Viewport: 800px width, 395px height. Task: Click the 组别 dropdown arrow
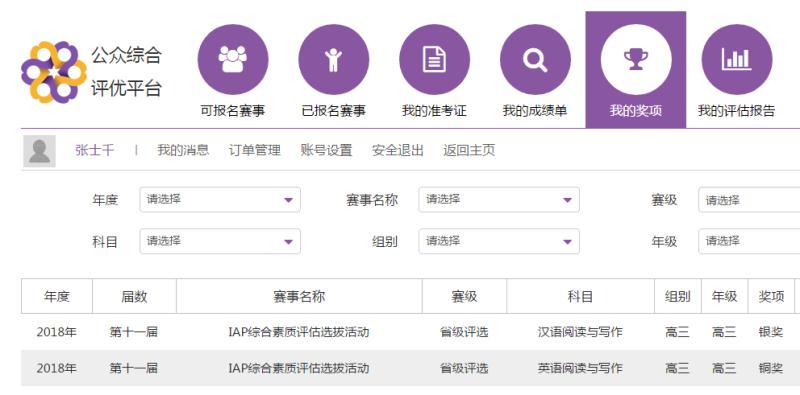click(567, 242)
